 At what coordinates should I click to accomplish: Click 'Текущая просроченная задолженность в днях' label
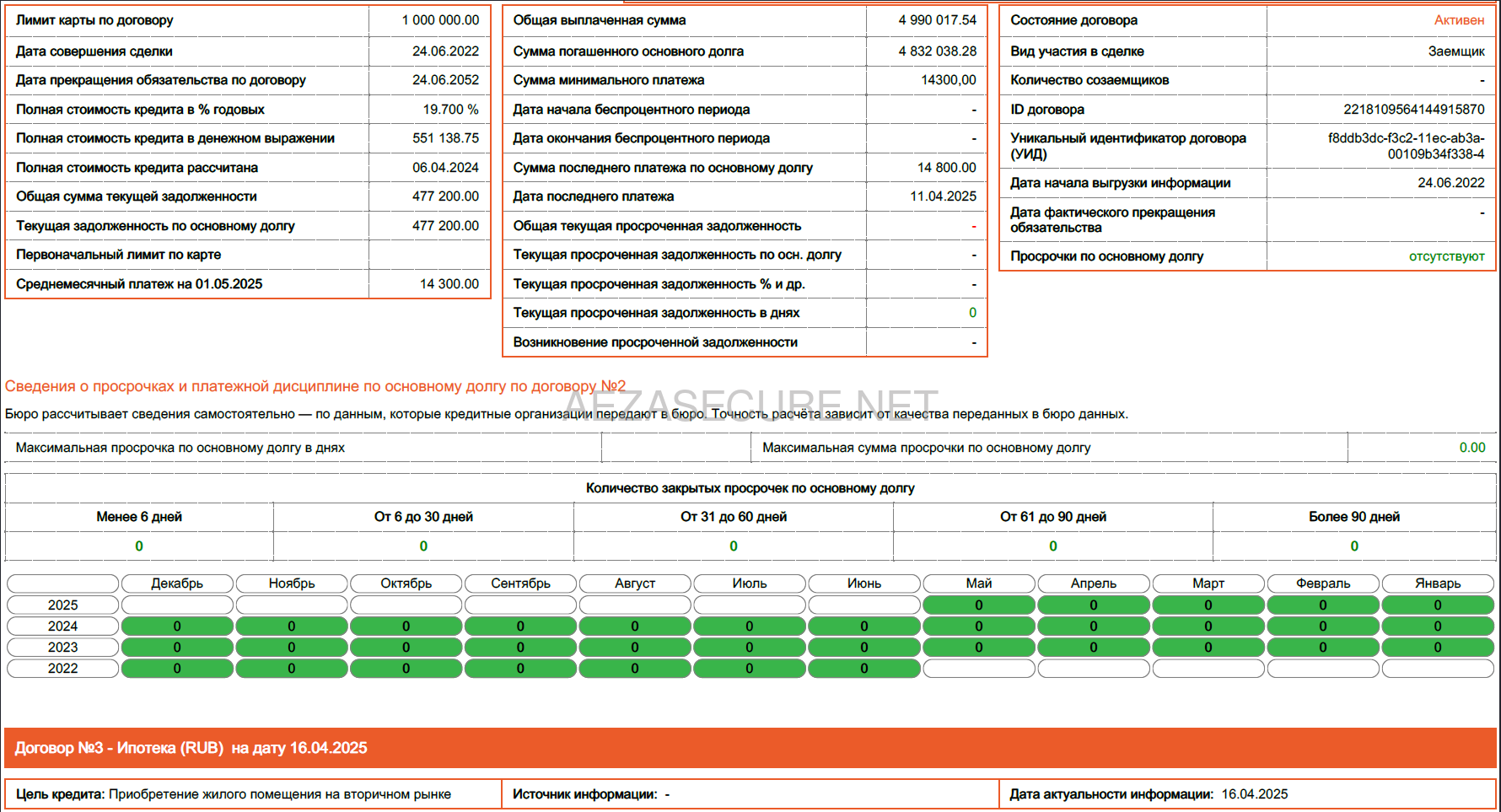656,313
